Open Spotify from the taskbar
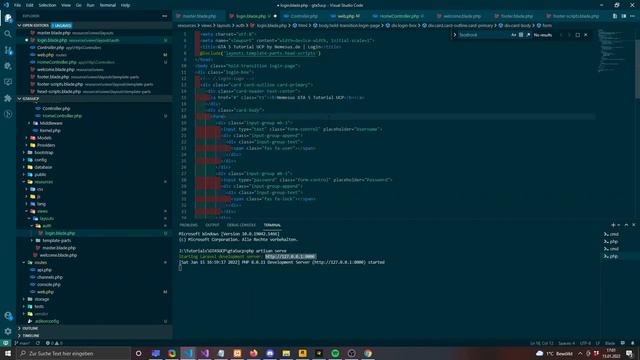This screenshot has width=640, height=360. [x=335, y=353]
